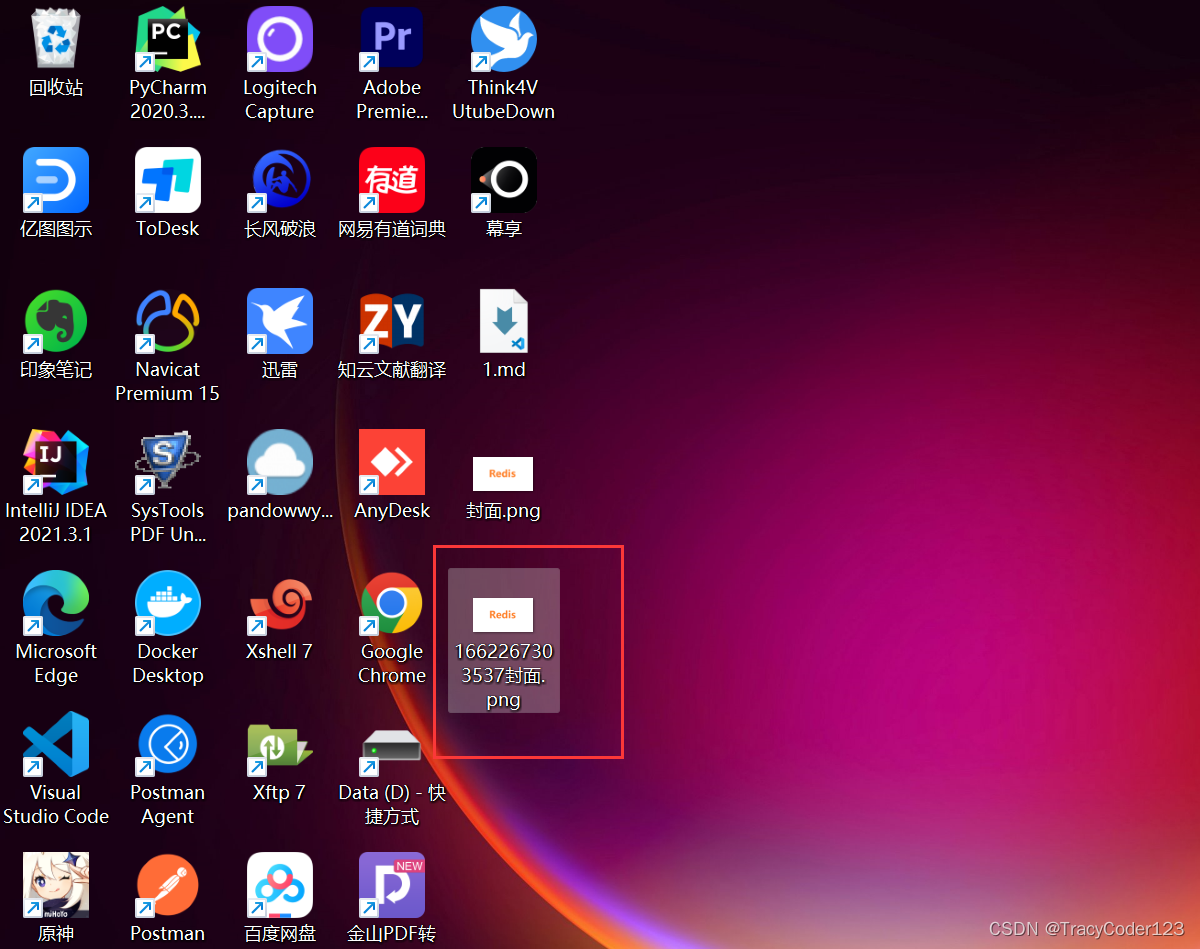Select the 封面.png image file

click(503, 474)
